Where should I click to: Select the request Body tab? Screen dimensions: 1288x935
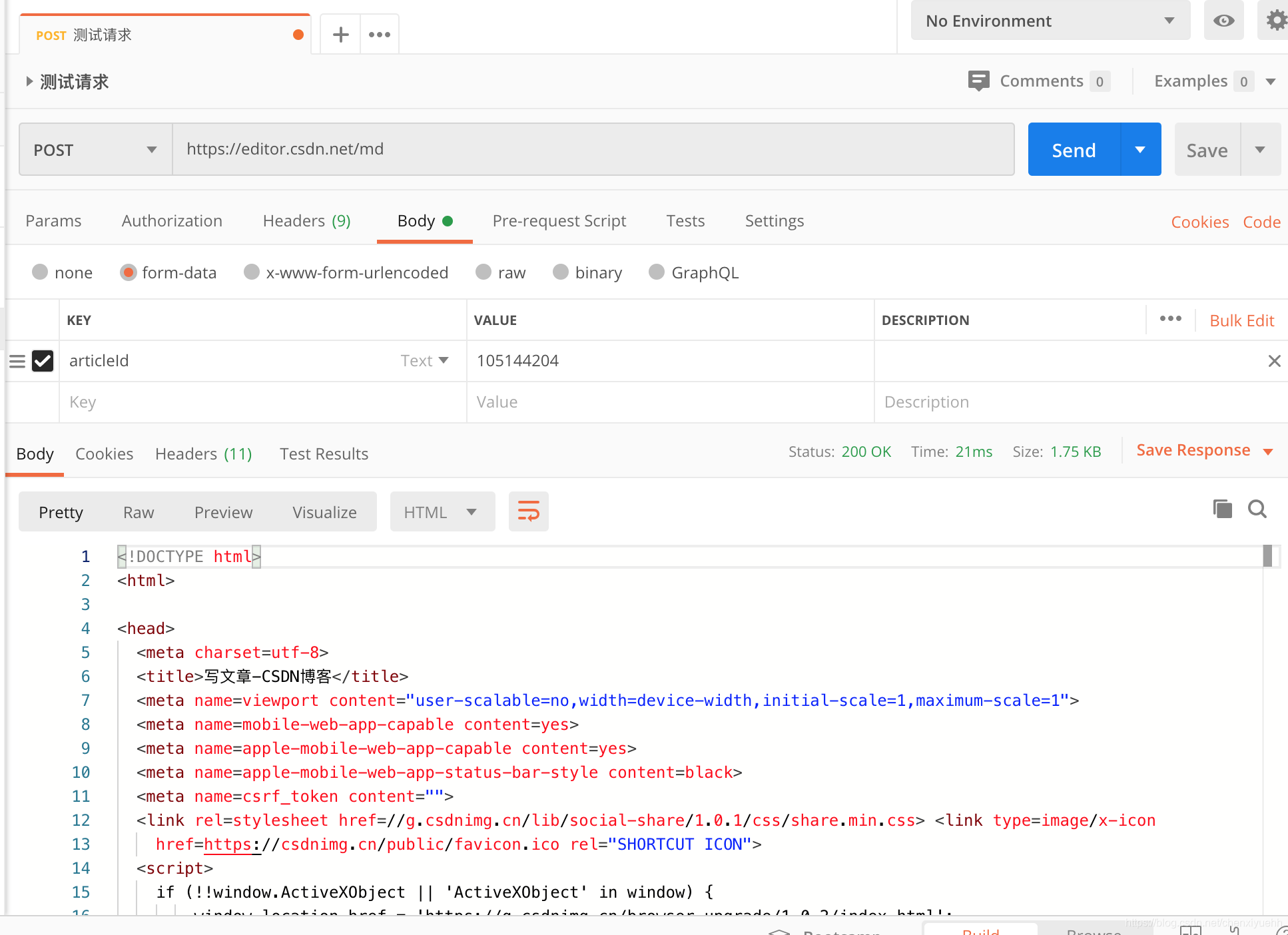coord(424,220)
